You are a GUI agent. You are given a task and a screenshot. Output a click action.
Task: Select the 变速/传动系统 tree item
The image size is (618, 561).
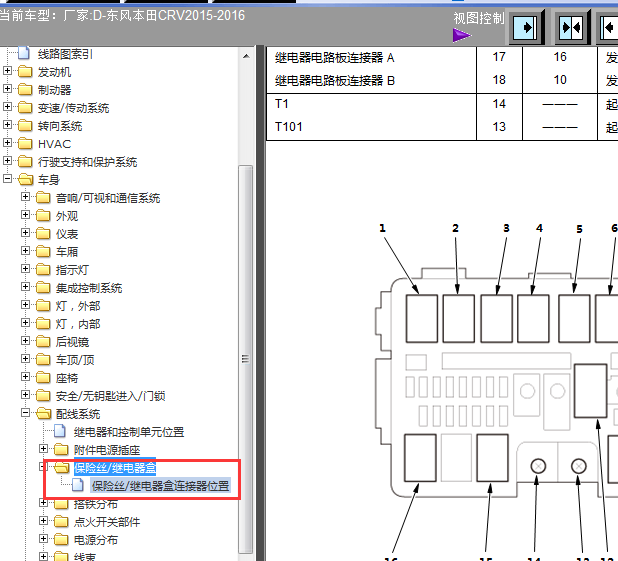73,108
